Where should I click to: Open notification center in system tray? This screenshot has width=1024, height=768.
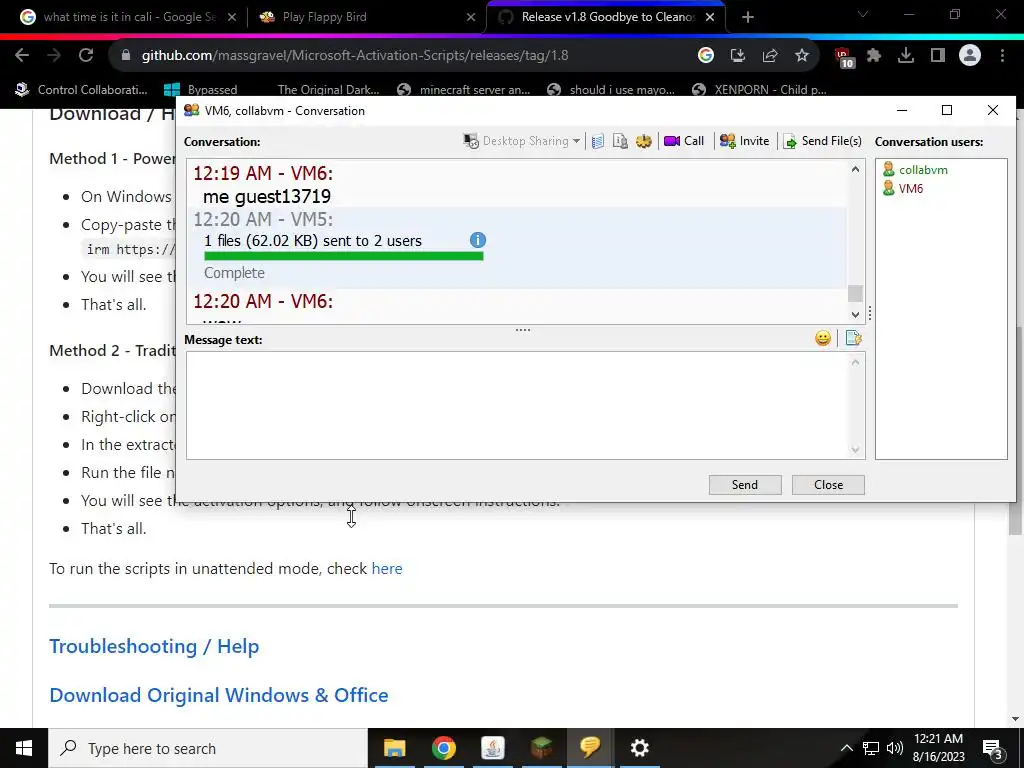(x=993, y=749)
